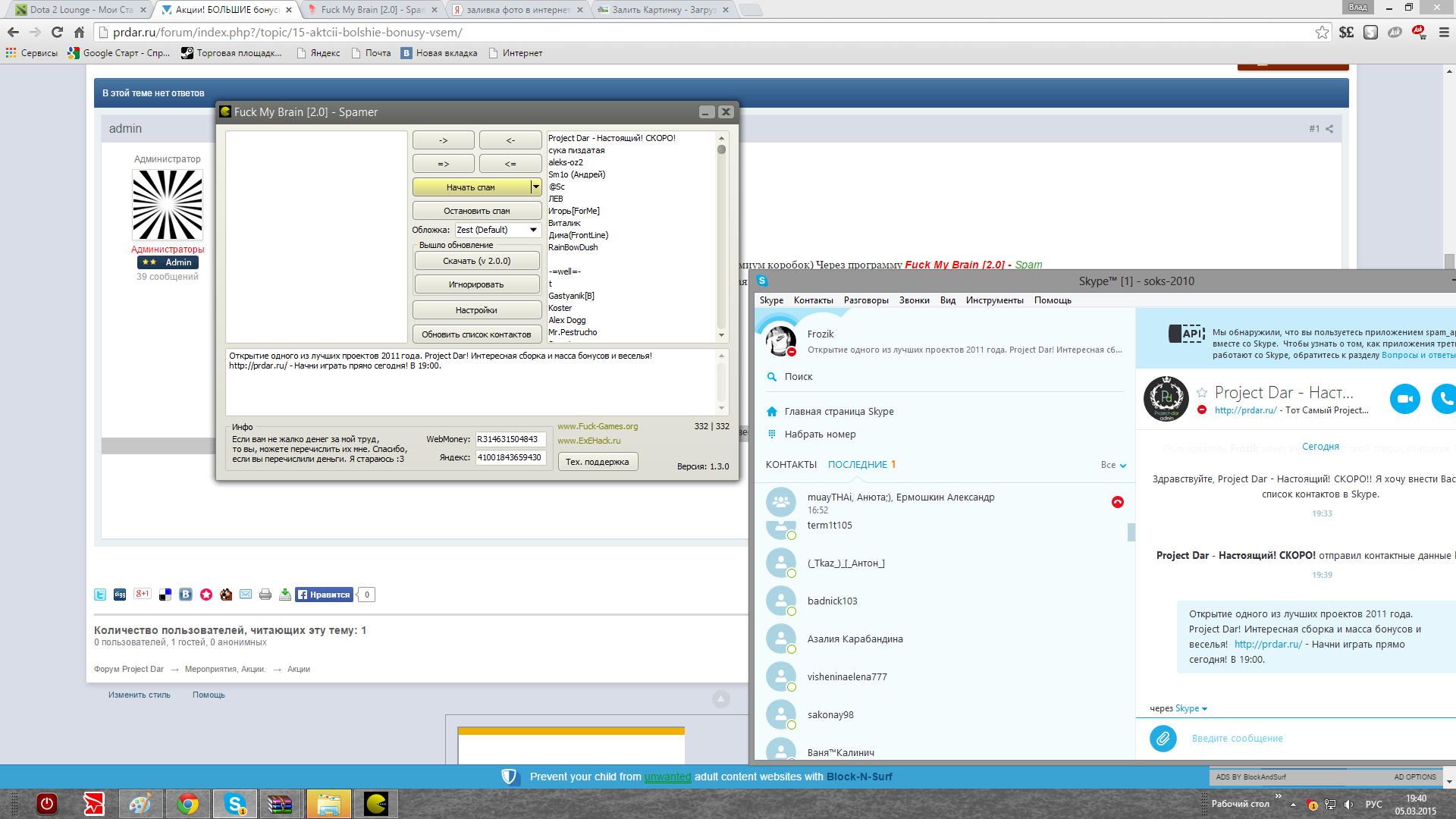
Task: Star Project Dar as favorite contact
Action: tap(1202, 393)
